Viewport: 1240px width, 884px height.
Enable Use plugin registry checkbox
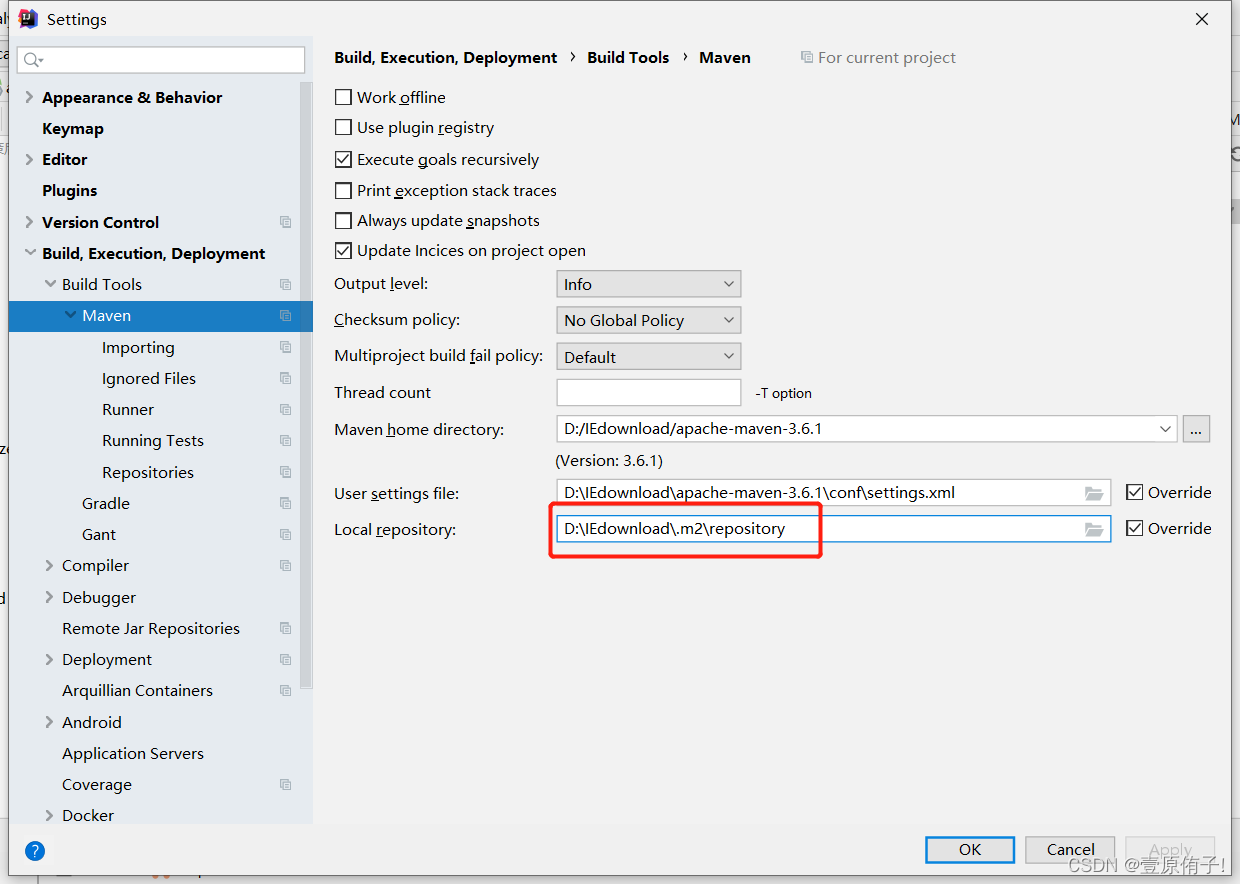click(343, 128)
